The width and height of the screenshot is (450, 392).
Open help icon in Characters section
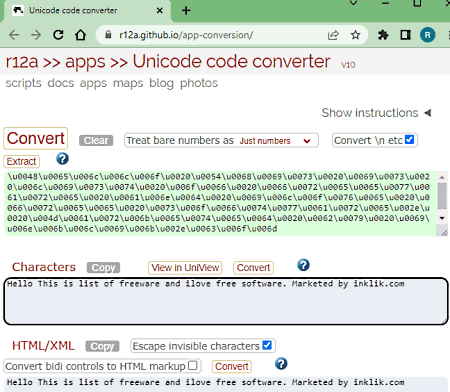click(303, 265)
